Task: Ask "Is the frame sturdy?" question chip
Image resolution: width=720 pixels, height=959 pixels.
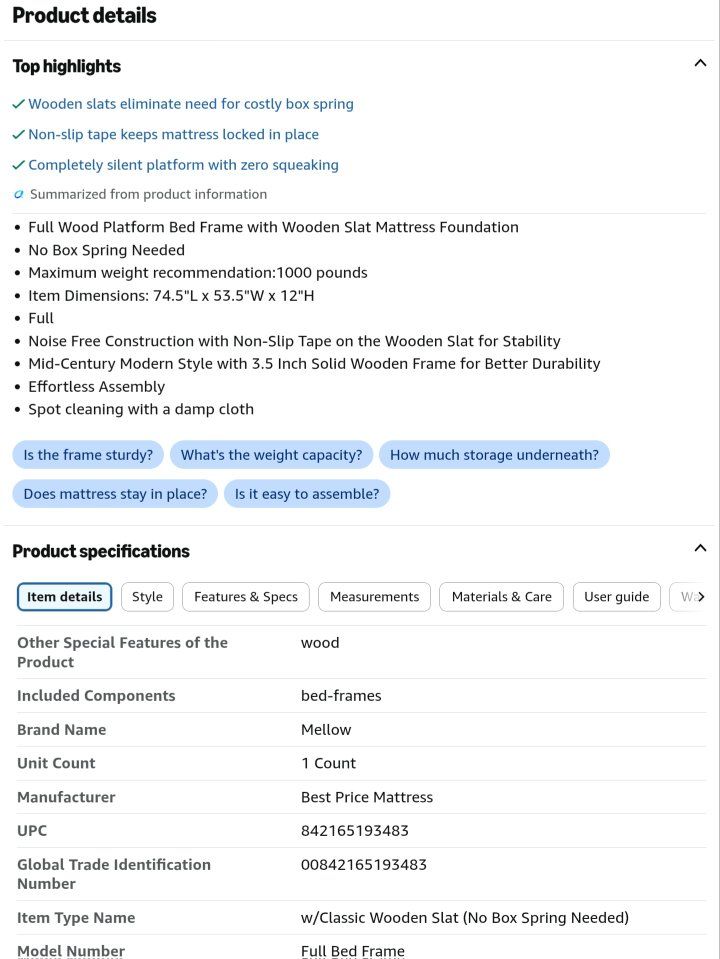Action: tap(88, 455)
